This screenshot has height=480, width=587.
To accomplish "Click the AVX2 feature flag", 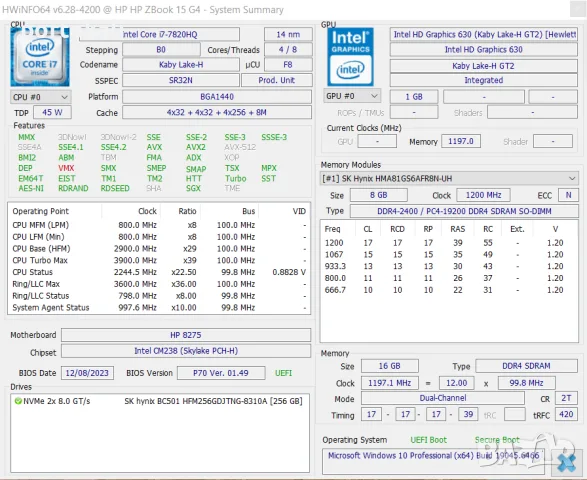I will (x=195, y=147).
